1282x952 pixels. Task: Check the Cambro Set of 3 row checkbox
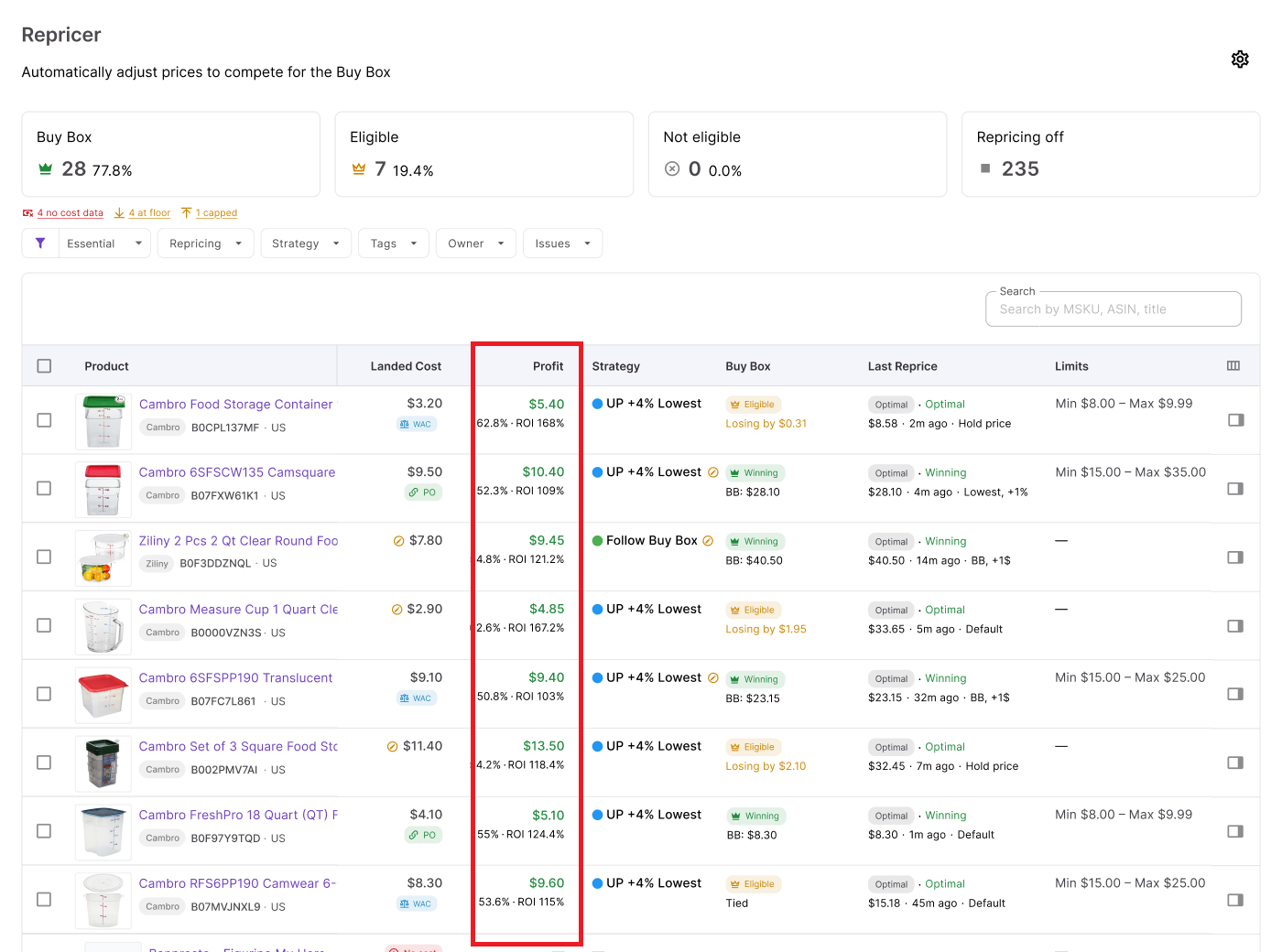pos(44,763)
